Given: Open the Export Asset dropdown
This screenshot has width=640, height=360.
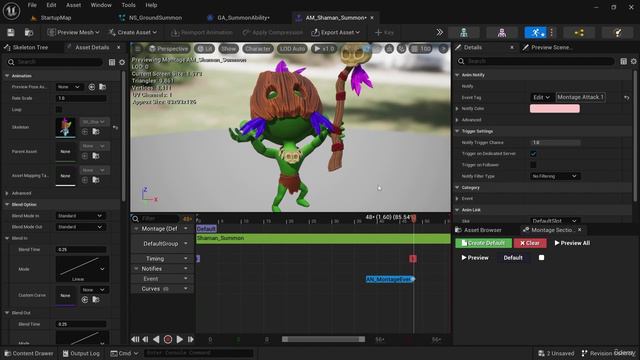Looking at the screenshot, I should pyautogui.click(x=336, y=32).
